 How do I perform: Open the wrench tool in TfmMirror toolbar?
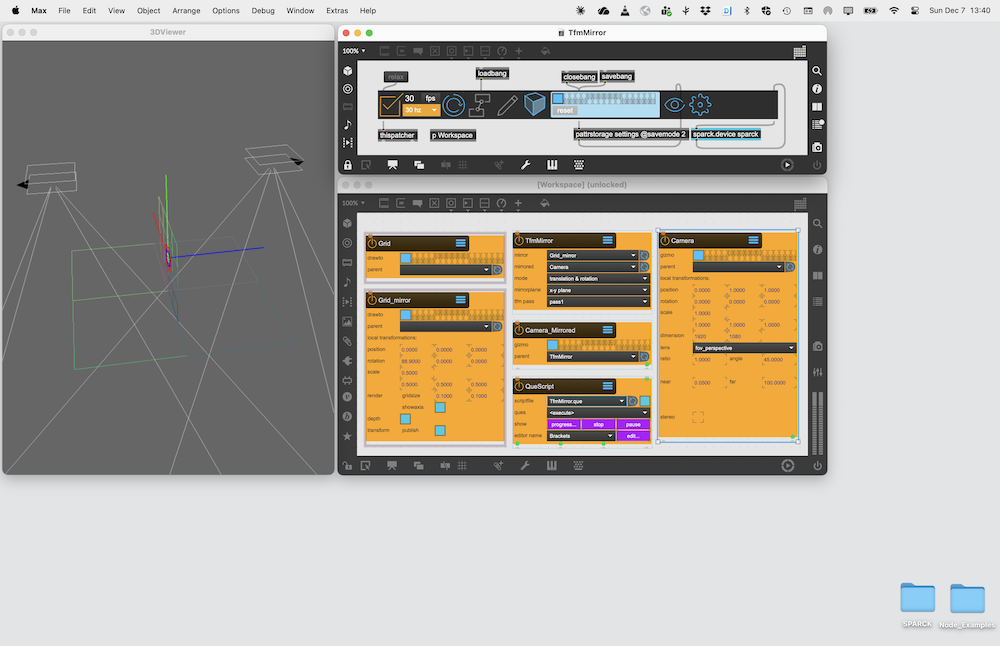(525, 165)
